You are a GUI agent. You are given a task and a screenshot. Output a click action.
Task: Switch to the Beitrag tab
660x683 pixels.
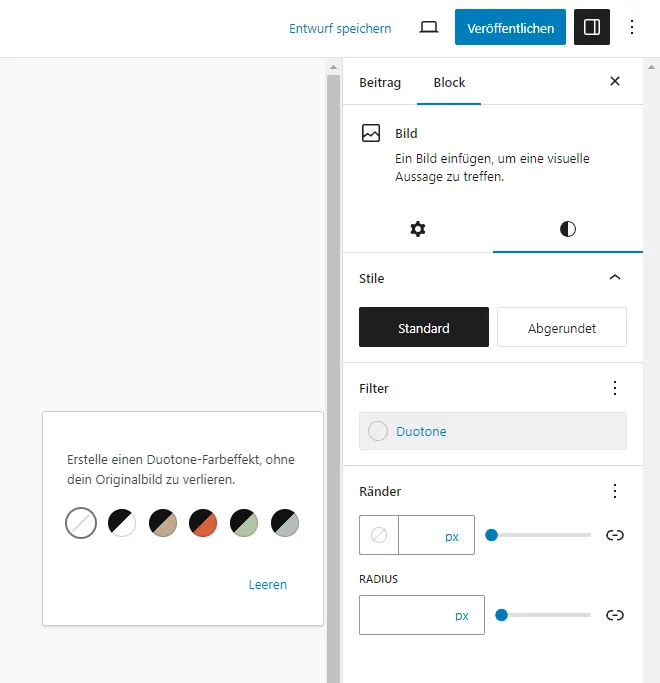tap(380, 82)
